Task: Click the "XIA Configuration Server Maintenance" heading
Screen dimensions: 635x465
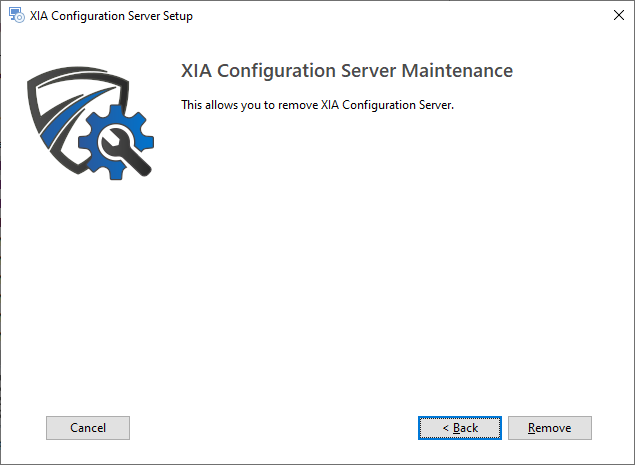Action: [x=346, y=71]
